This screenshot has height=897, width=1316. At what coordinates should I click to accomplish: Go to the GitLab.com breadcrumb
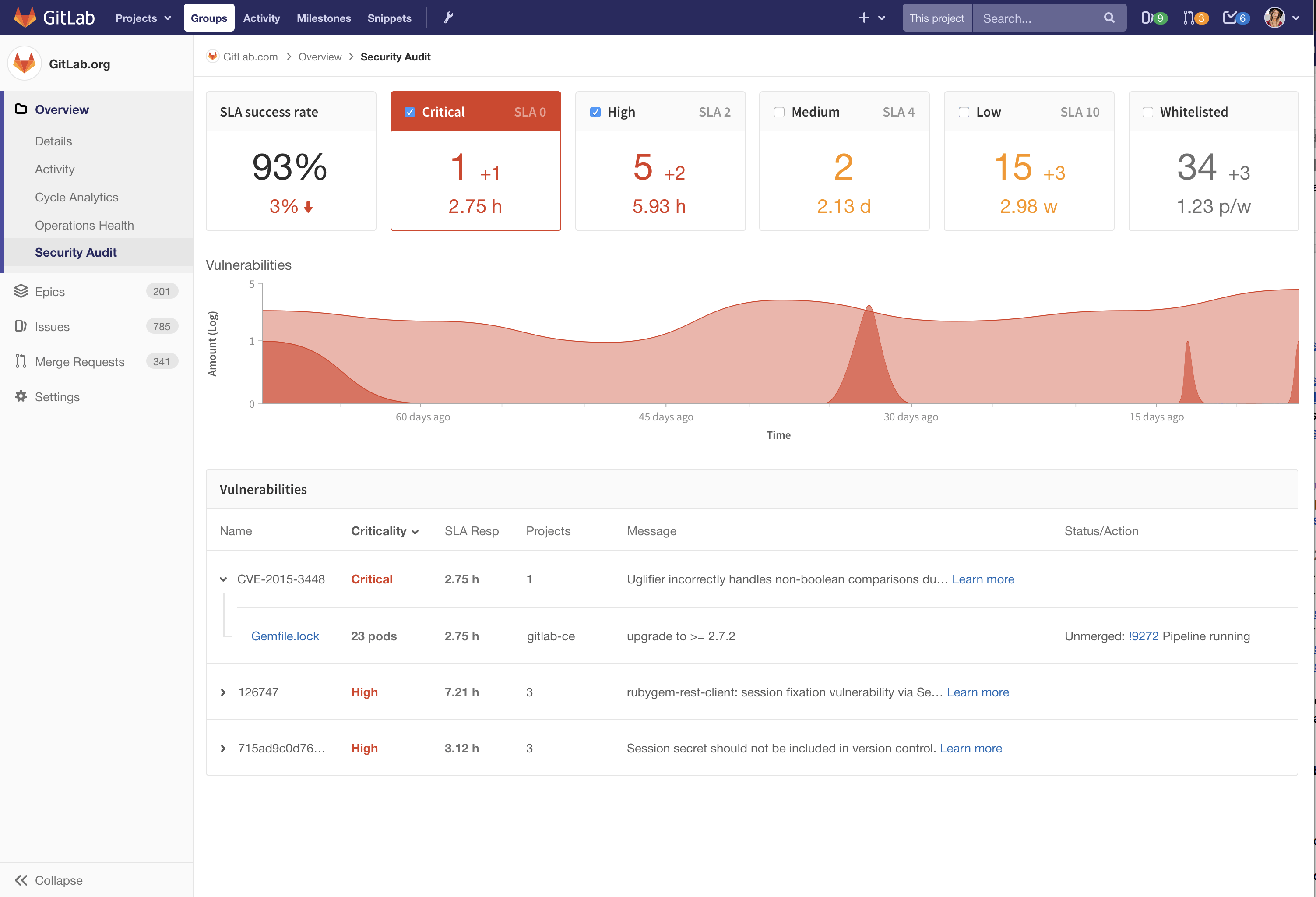[x=250, y=57]
